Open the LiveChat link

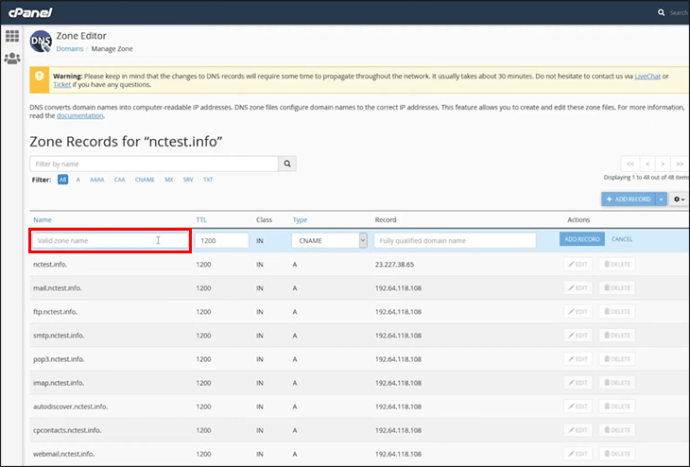point(647,76)
